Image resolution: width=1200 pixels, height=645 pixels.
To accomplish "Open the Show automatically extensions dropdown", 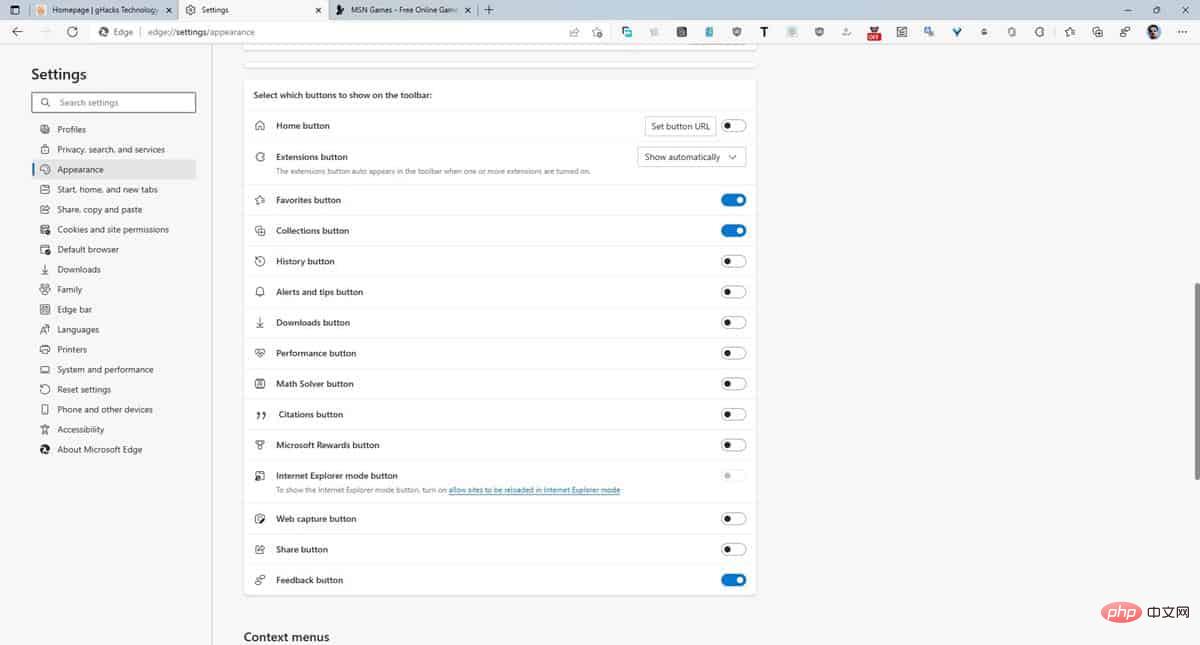I will coord(692,157).
